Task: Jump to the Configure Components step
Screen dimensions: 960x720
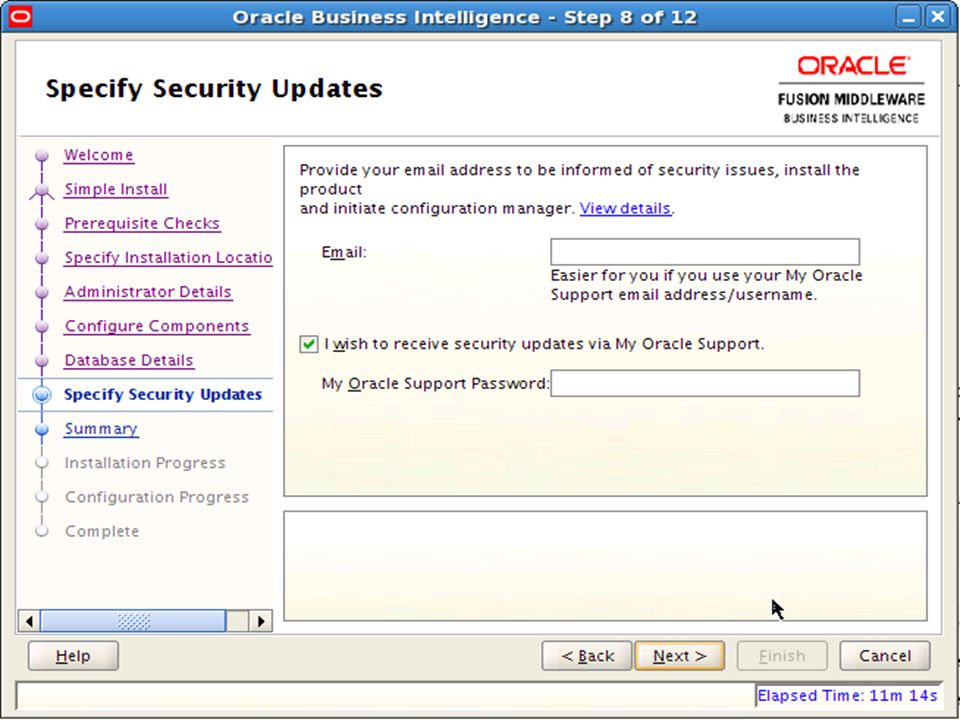Action: coord(157,326)
